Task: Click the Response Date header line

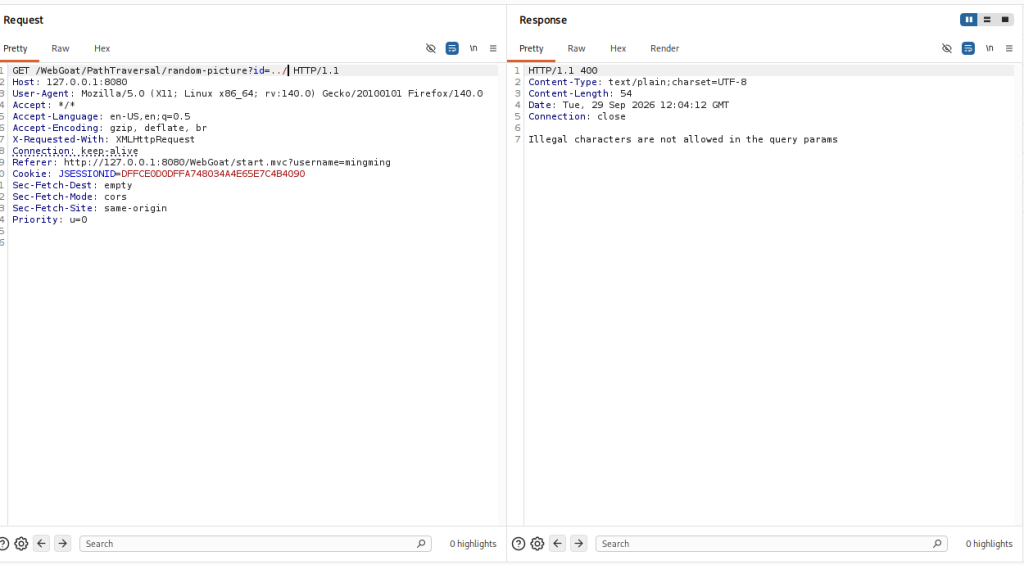Action: (628, 105)
